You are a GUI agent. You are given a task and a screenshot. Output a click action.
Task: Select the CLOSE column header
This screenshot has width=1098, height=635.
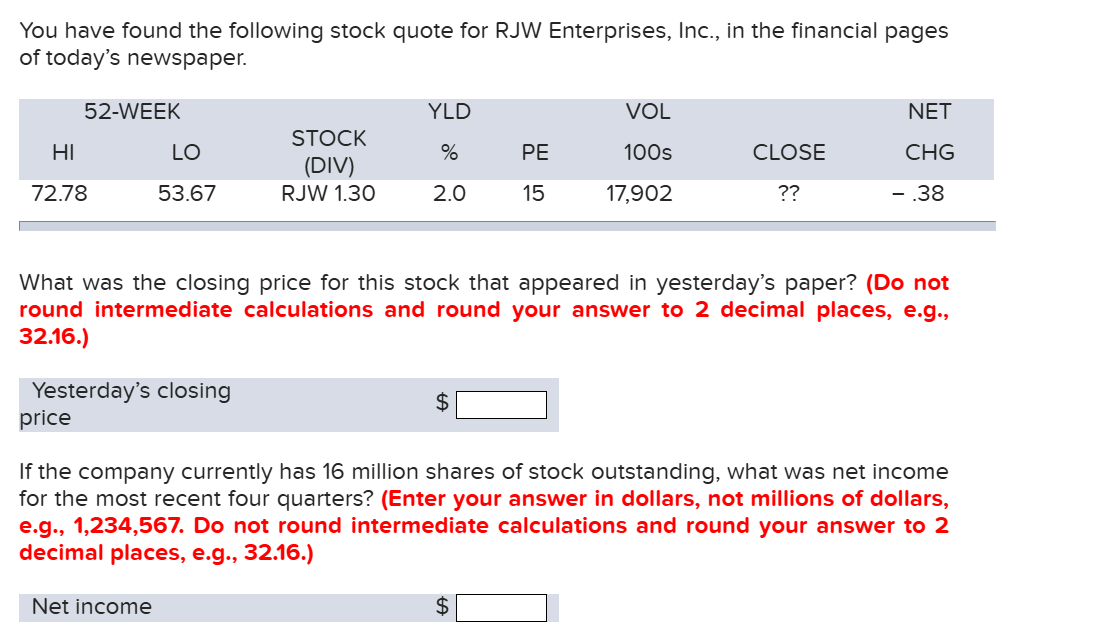pyautogui.click(x=789, y=152)
